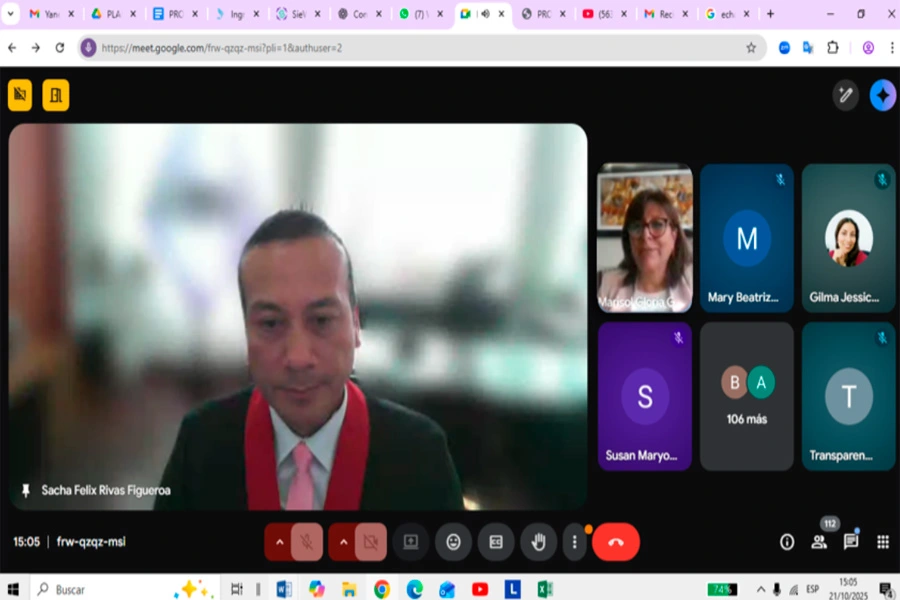Toggle the disabled camera button
The height and width of the screenshot is (600, 900).
tap(371, 542)
